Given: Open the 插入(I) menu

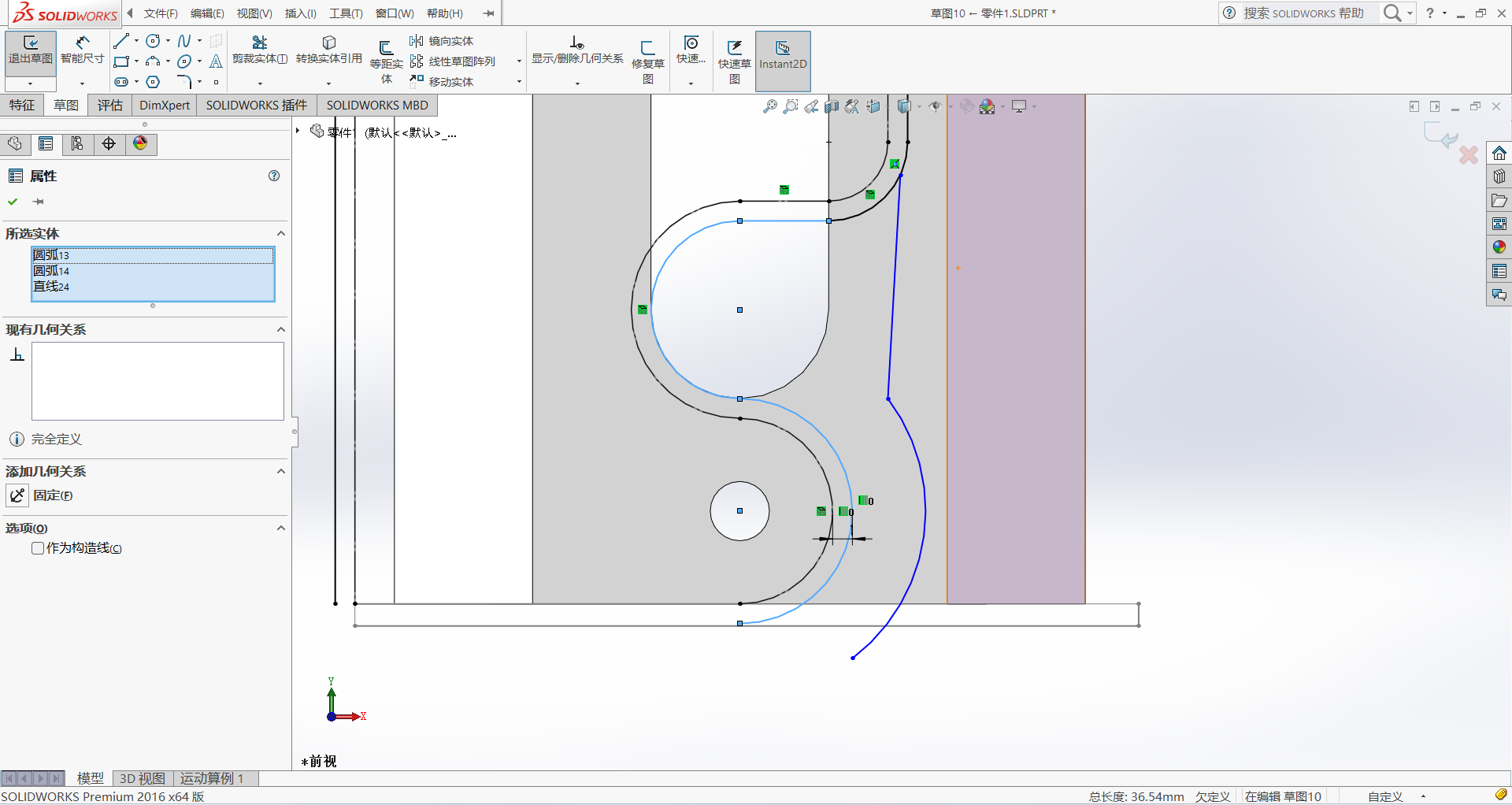Looking at the screenshot, I should click(300, 13).
